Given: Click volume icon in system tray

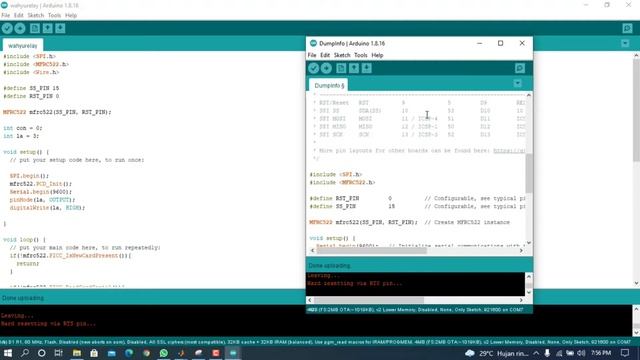Looking at the screenshot, I should tap(581, 353).
